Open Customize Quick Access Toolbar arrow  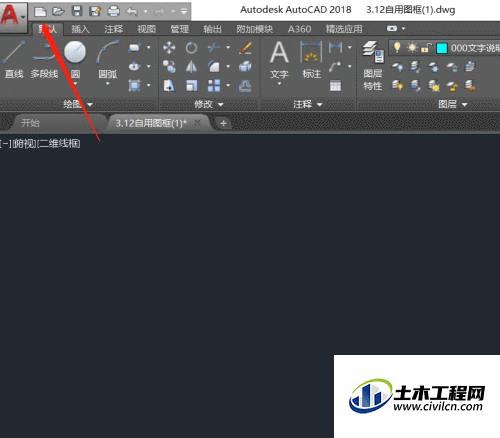(x=184, y=12)
